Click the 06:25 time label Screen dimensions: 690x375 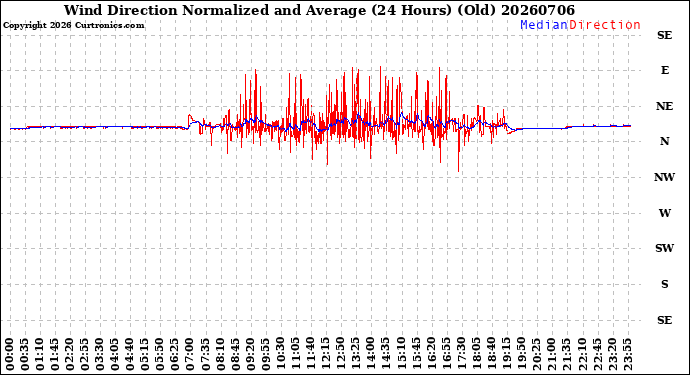[x=175, y=355]
